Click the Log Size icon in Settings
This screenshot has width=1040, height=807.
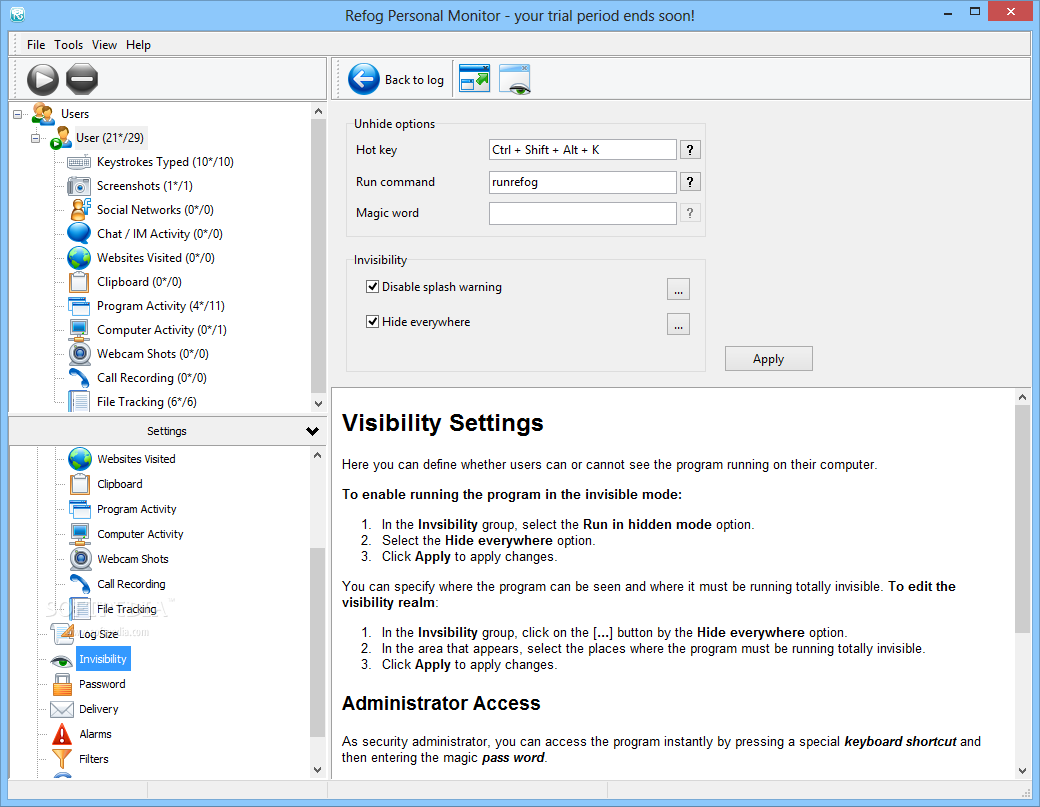pyautogui.click(x=63, y=634)
